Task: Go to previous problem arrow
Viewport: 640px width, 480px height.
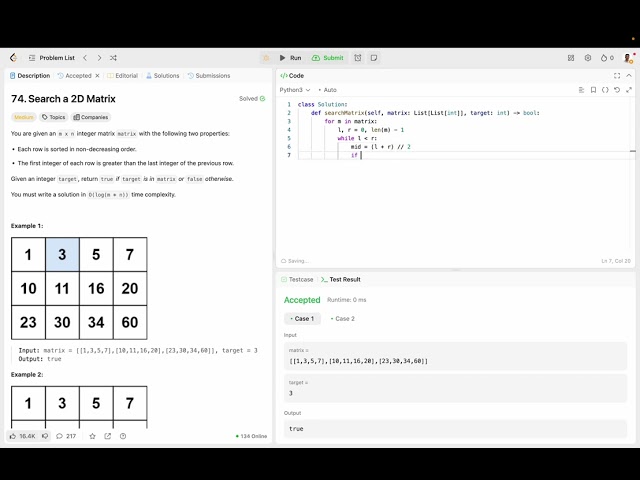Action: pyautogui.click(x=85, y=58)
